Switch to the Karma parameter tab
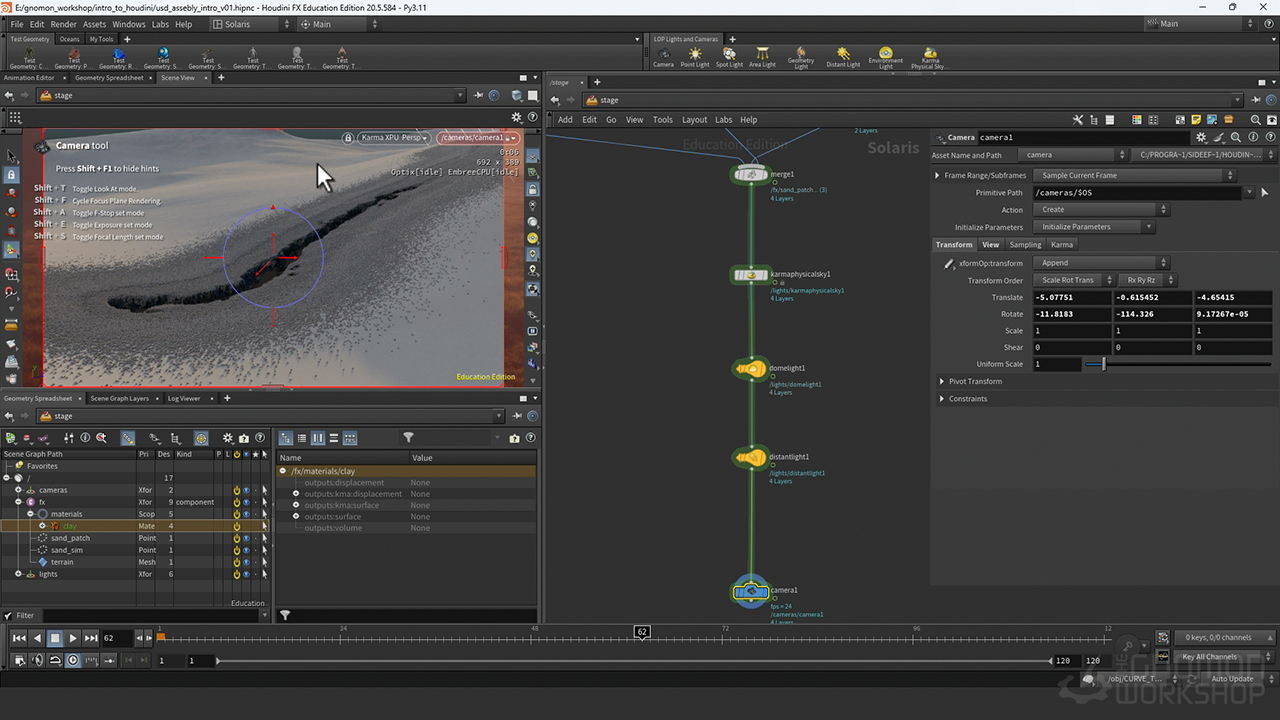This screenshot has width=1280, height=720. pyautogui.click(x=1061, y=244)
